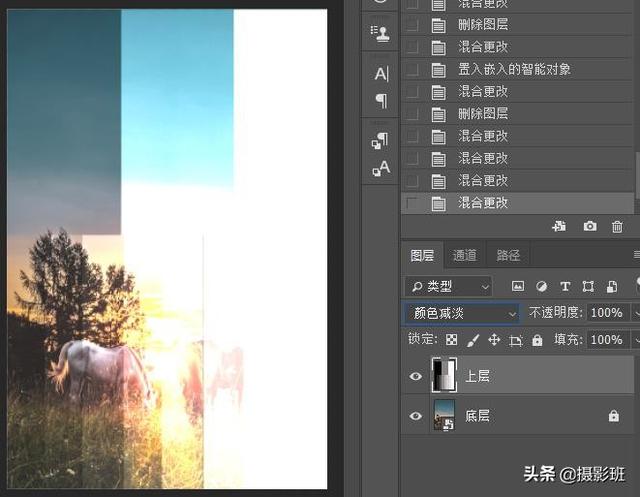Select the 删除图层 state just above 置入嵌入的智能对象

click(516, 25)
